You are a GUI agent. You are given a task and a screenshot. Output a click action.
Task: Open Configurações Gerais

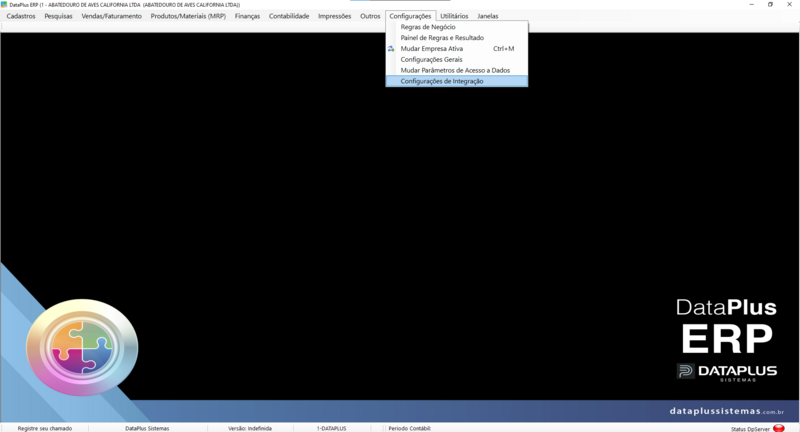click(x=457, y=59)
